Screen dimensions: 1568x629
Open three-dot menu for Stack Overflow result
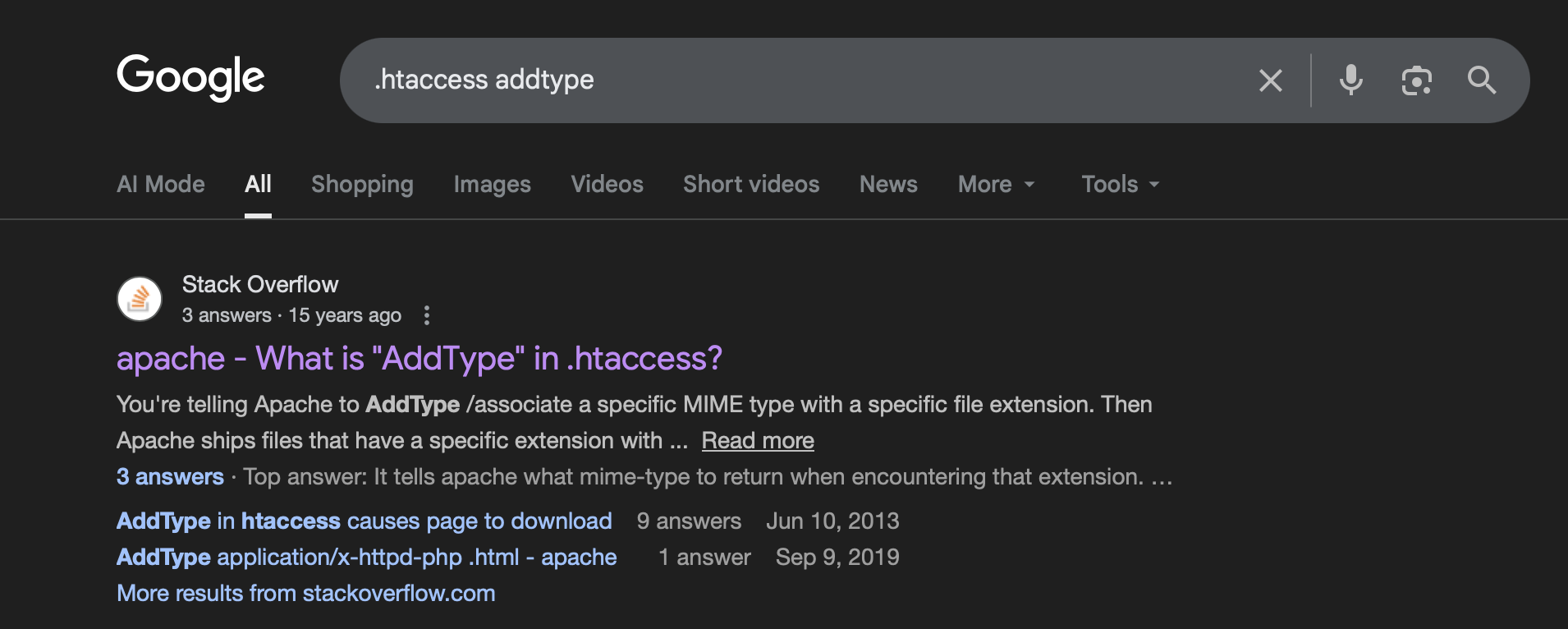[x=426, y=315]
